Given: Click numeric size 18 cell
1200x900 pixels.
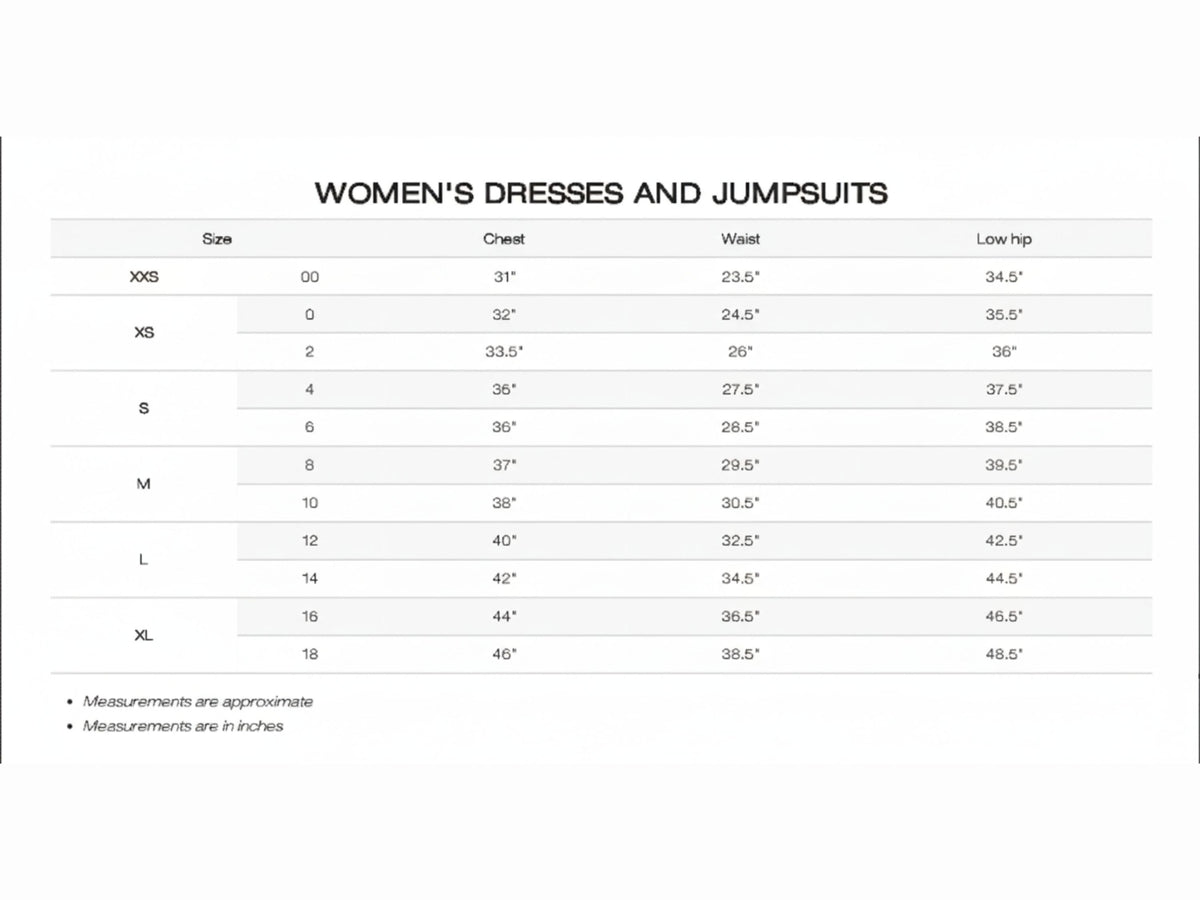Looking at the screenshot, I should [x=310, y=654].
